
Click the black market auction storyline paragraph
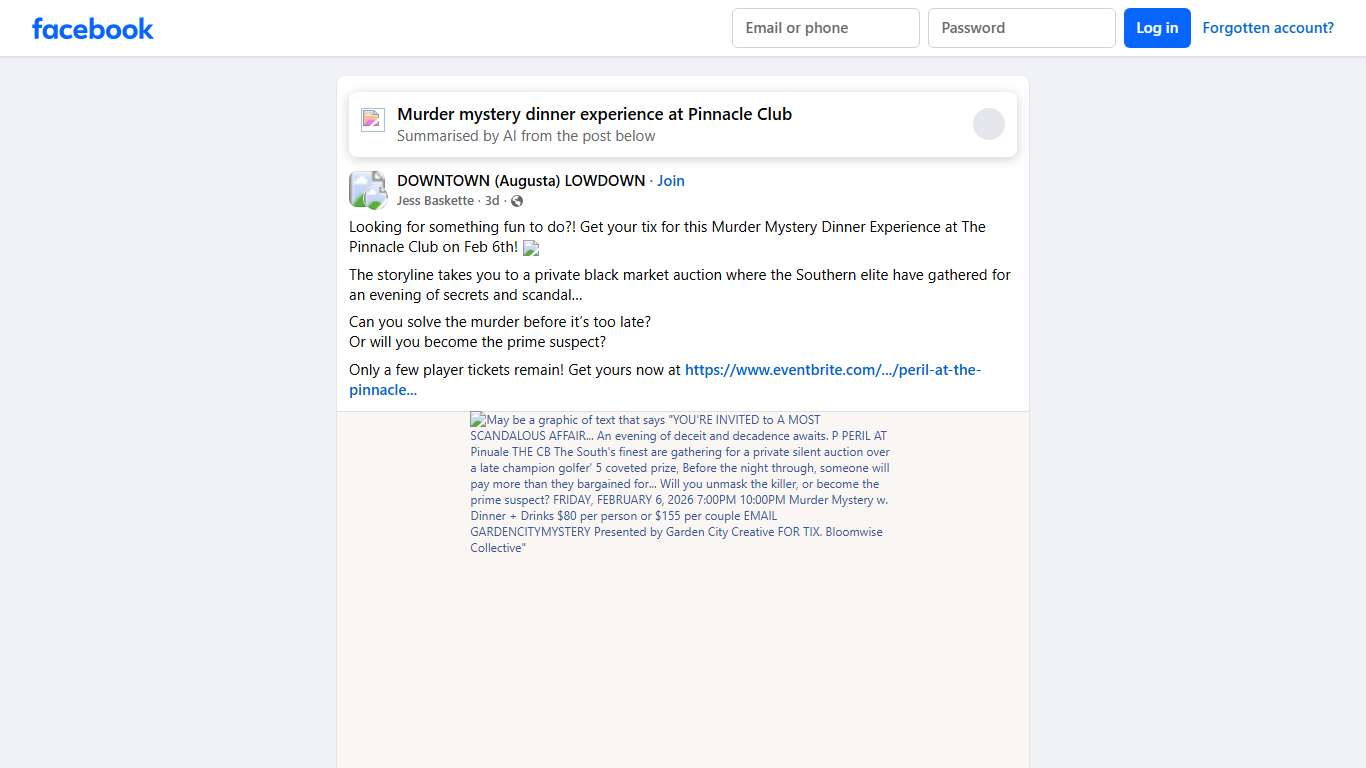[x=680, y=285]
